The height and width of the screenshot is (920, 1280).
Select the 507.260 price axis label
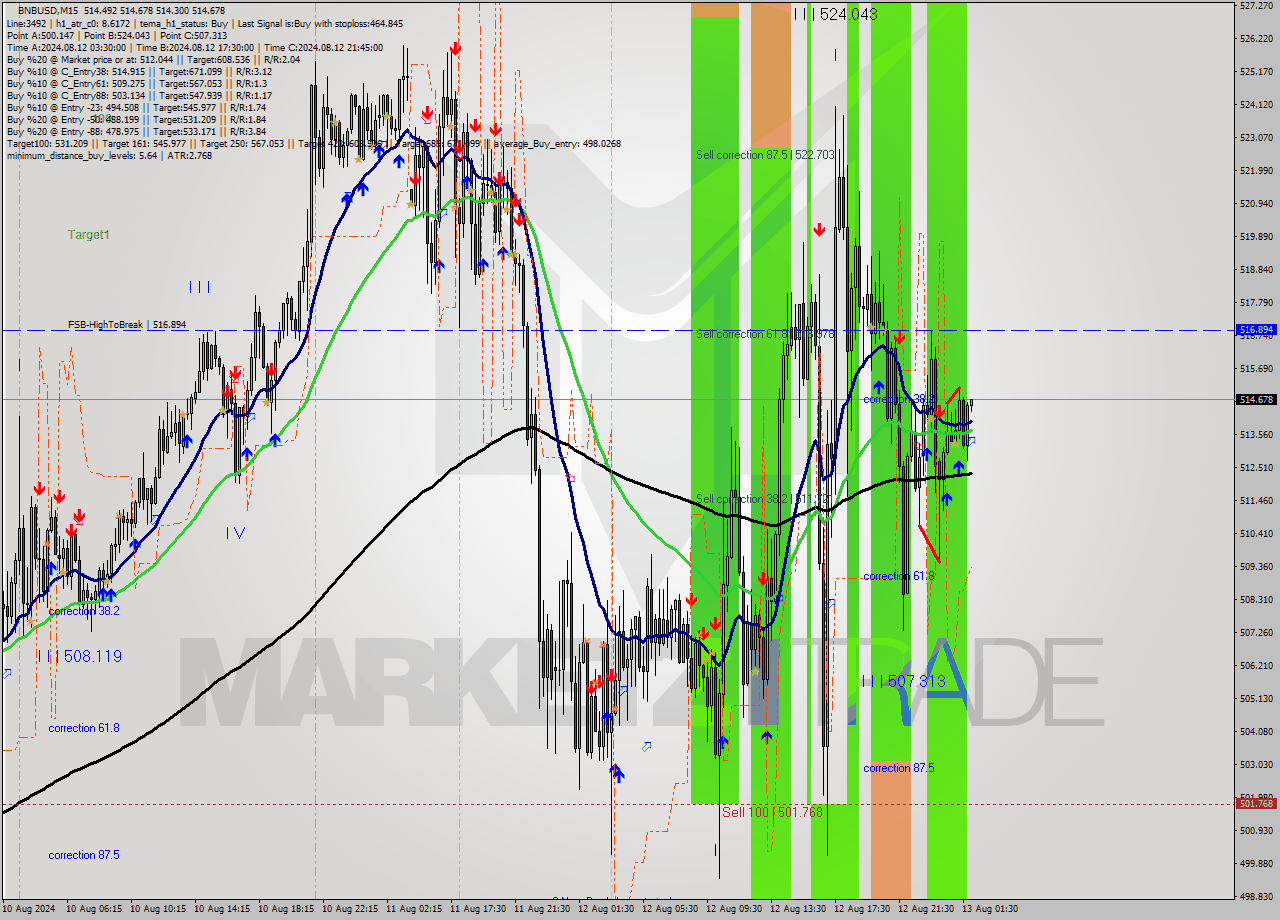pyautogui.click(x=1256, y=633)
